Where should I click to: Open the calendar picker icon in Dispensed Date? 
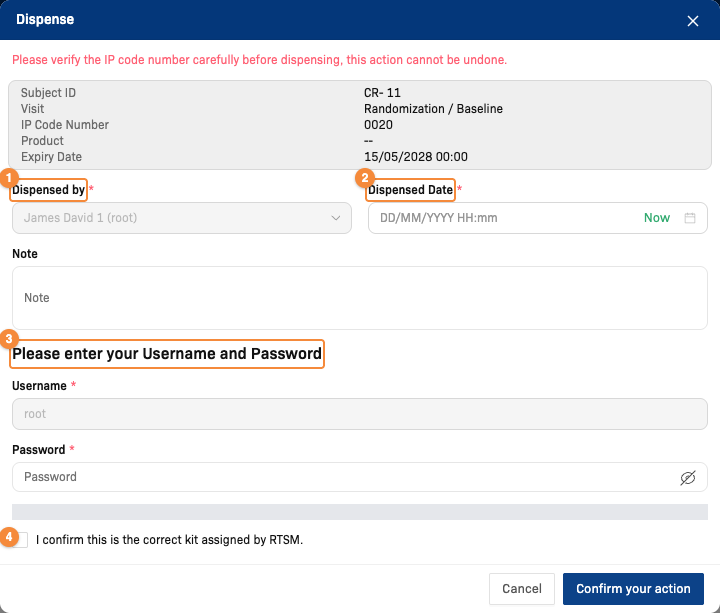coord(690,218)
